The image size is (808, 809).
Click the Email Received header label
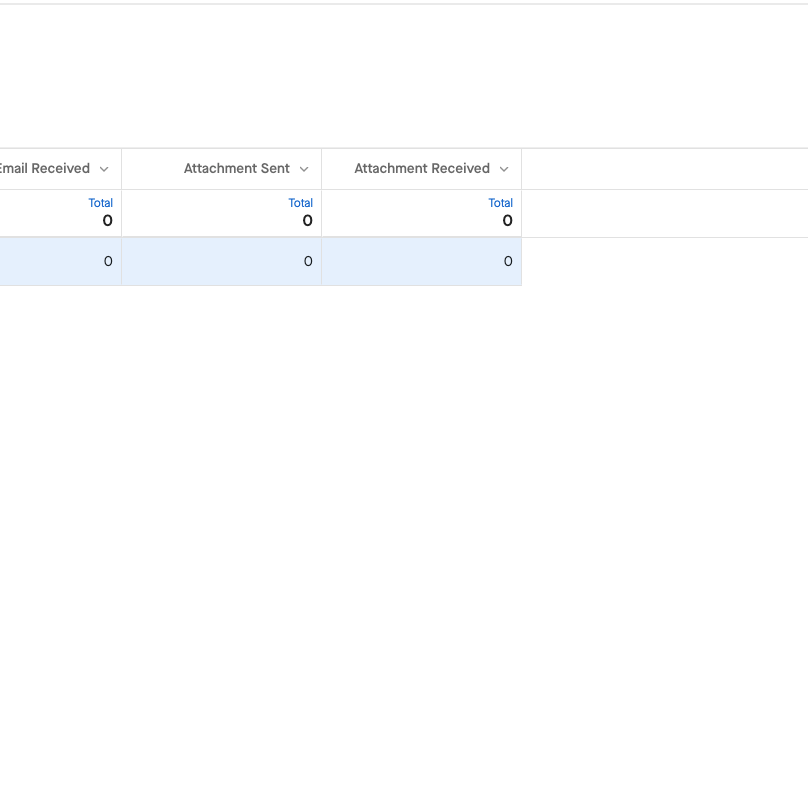[x=45, y=169]
